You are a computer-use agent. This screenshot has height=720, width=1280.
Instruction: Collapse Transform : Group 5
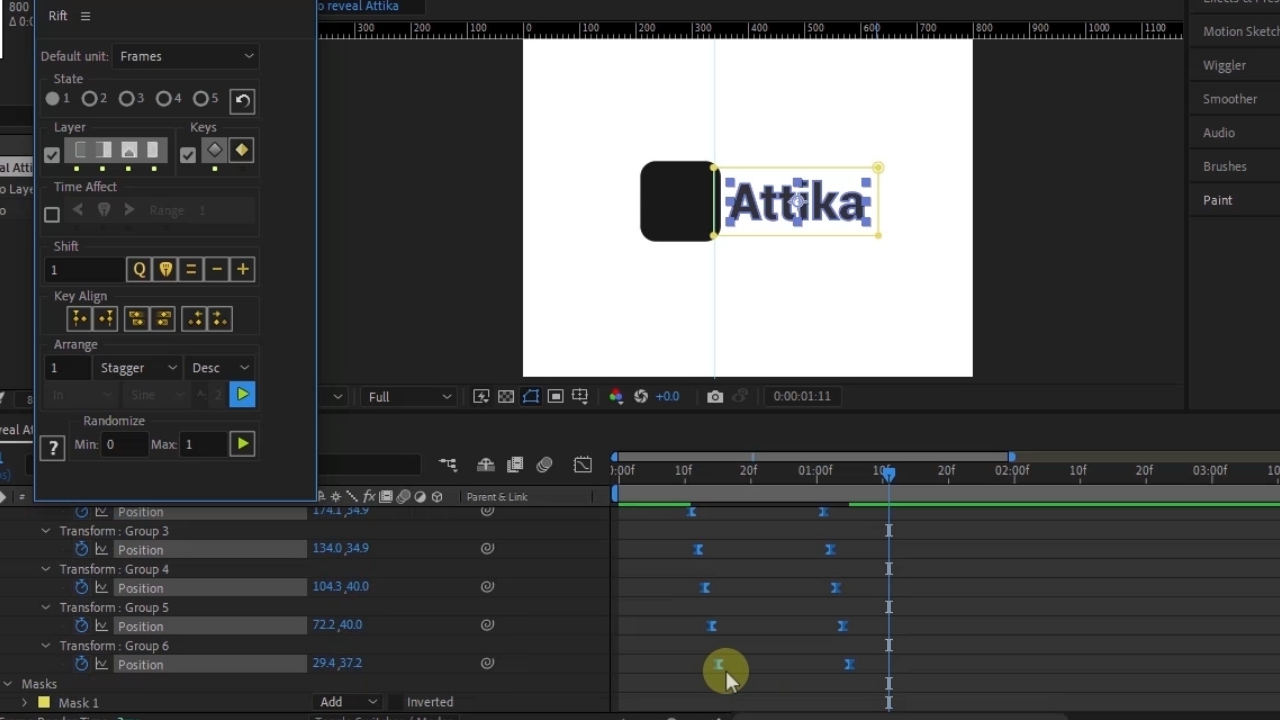click(x=46, y=607)
